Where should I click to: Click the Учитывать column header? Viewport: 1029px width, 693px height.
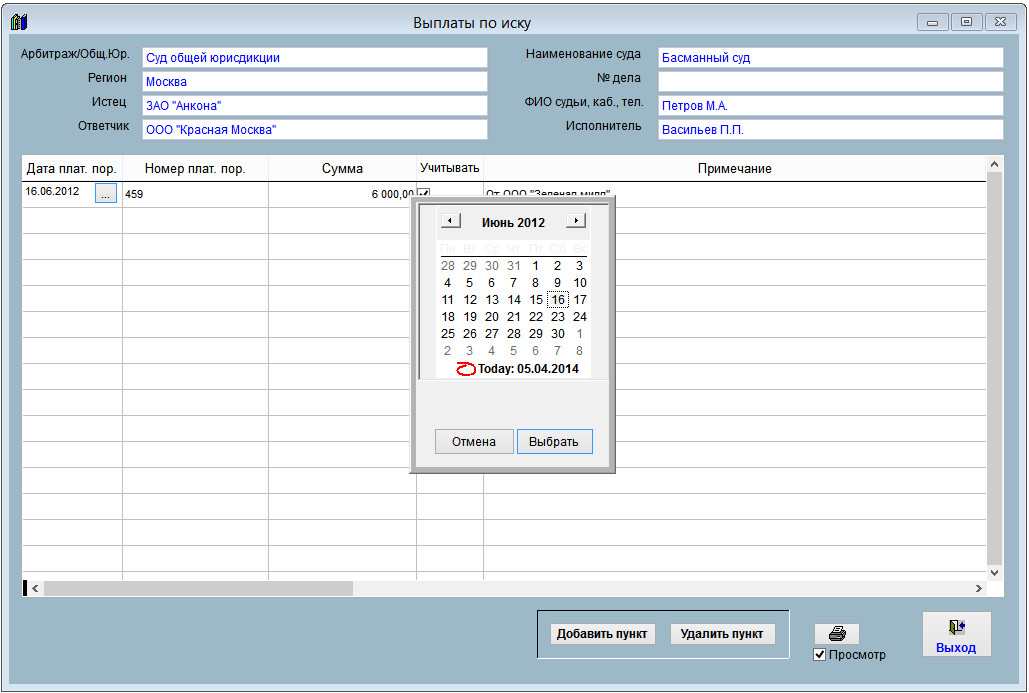(x=450, y=169)
